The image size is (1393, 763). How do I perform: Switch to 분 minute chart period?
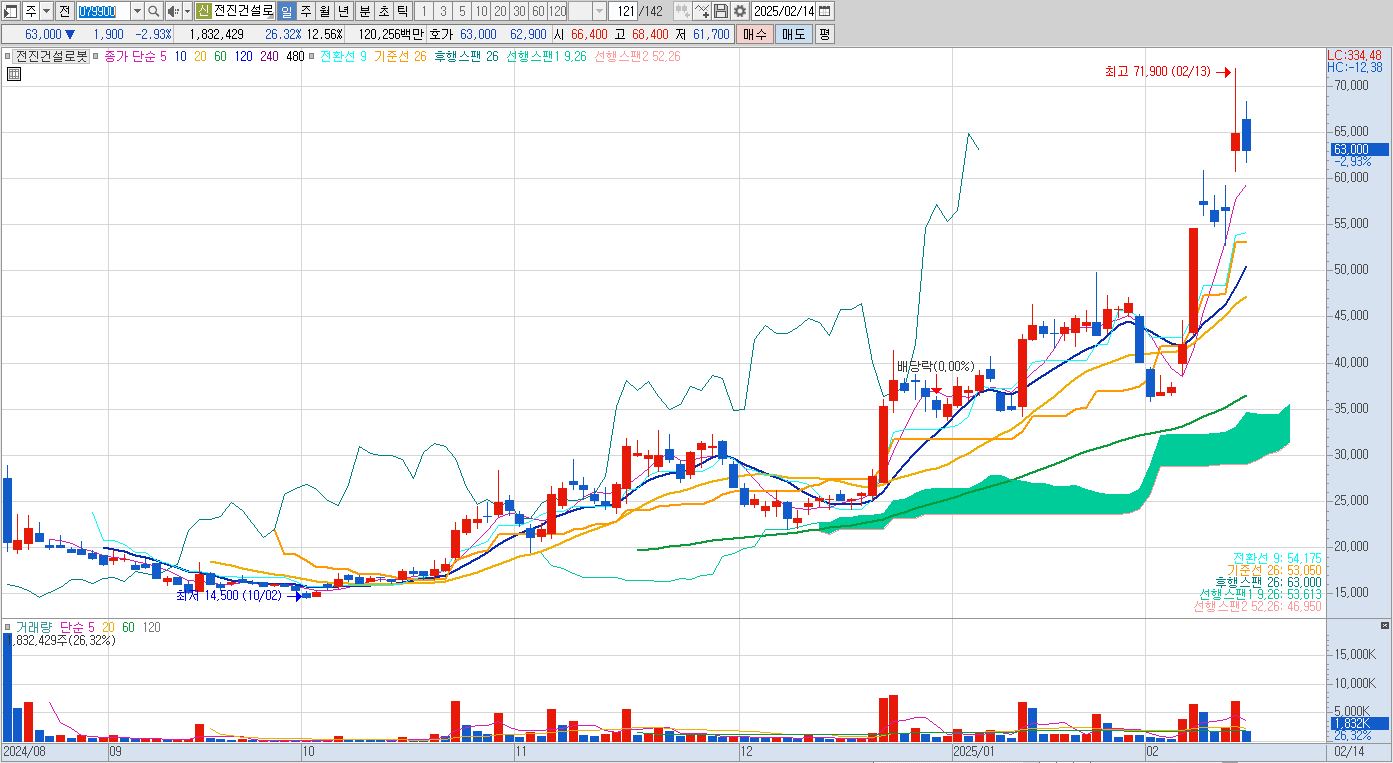coord(365,11)
